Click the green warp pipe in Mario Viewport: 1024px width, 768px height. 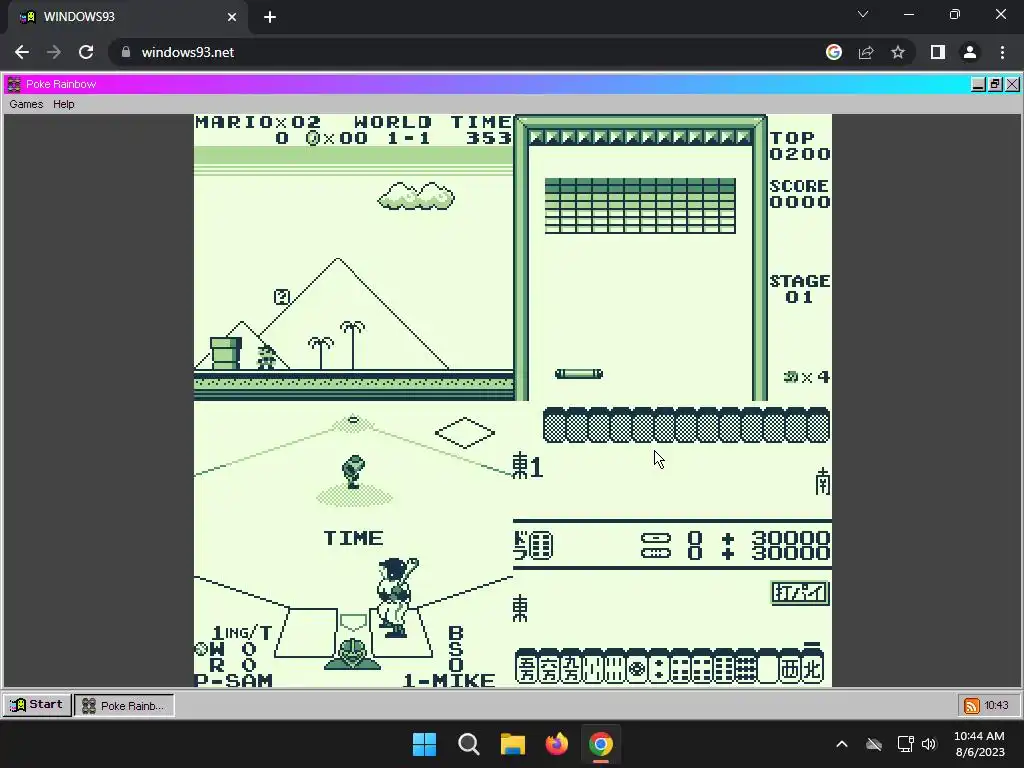(226, 353)
